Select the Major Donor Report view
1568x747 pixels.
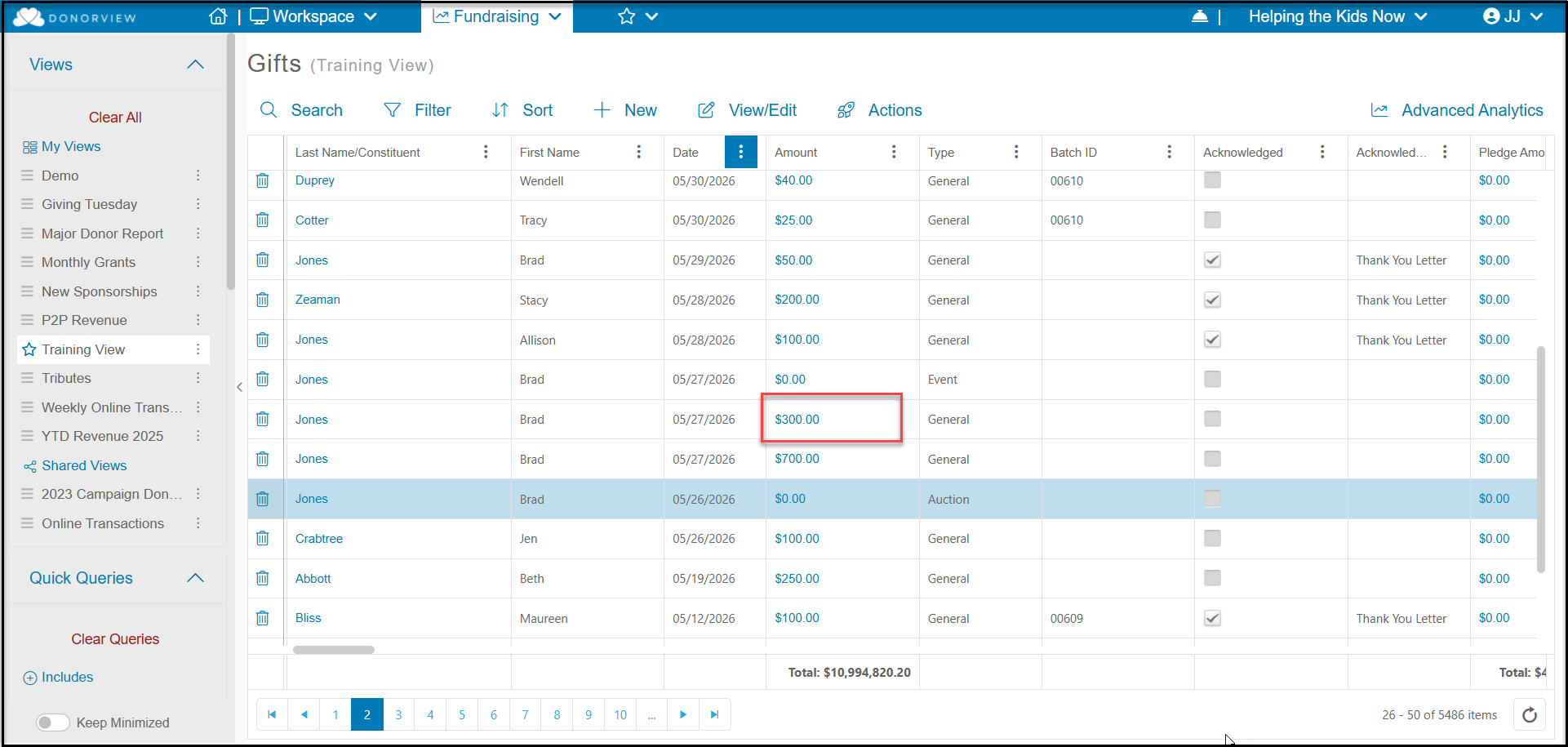tap(102, 233)
